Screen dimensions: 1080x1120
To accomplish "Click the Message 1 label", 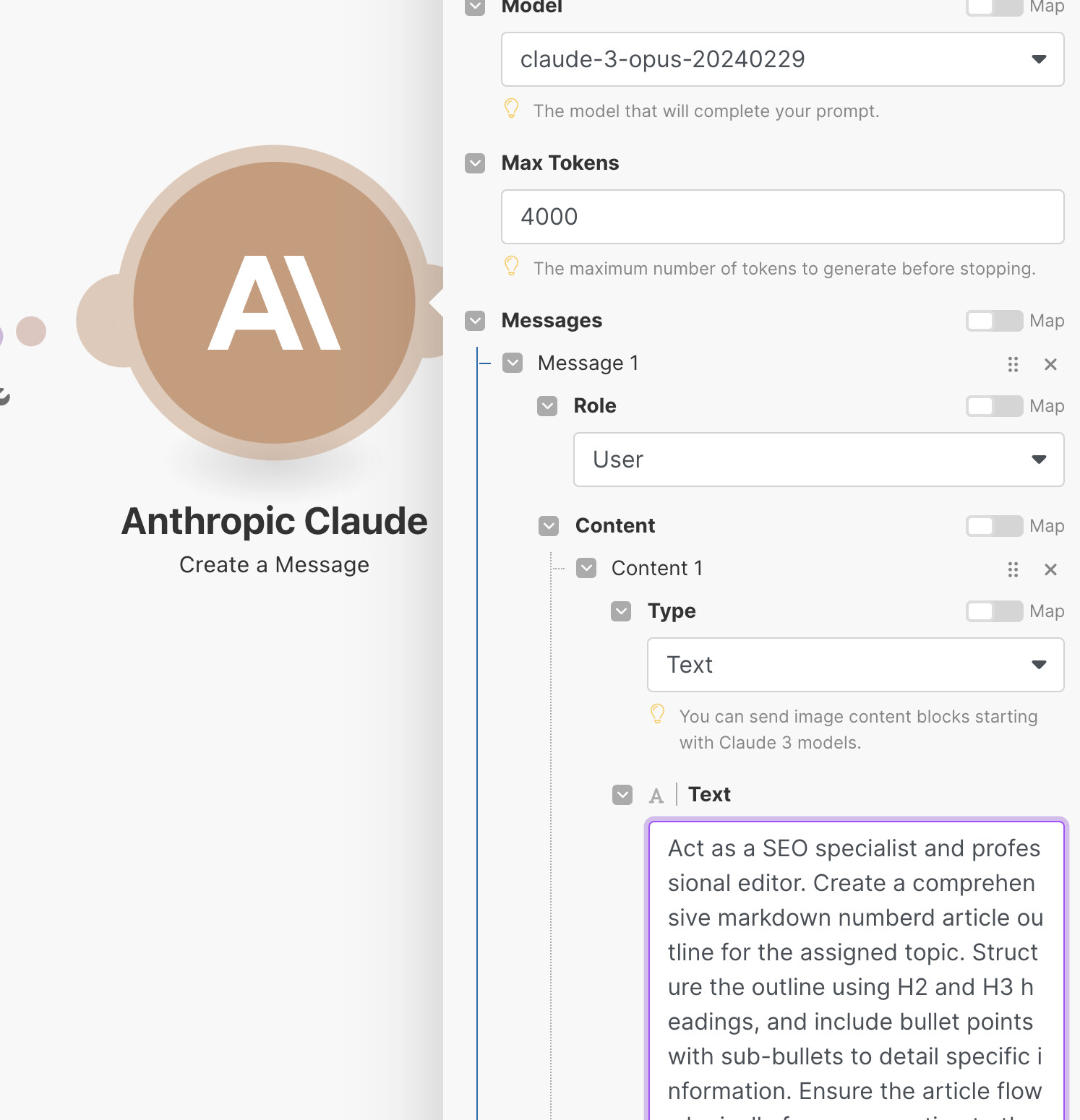I will 588,363.
